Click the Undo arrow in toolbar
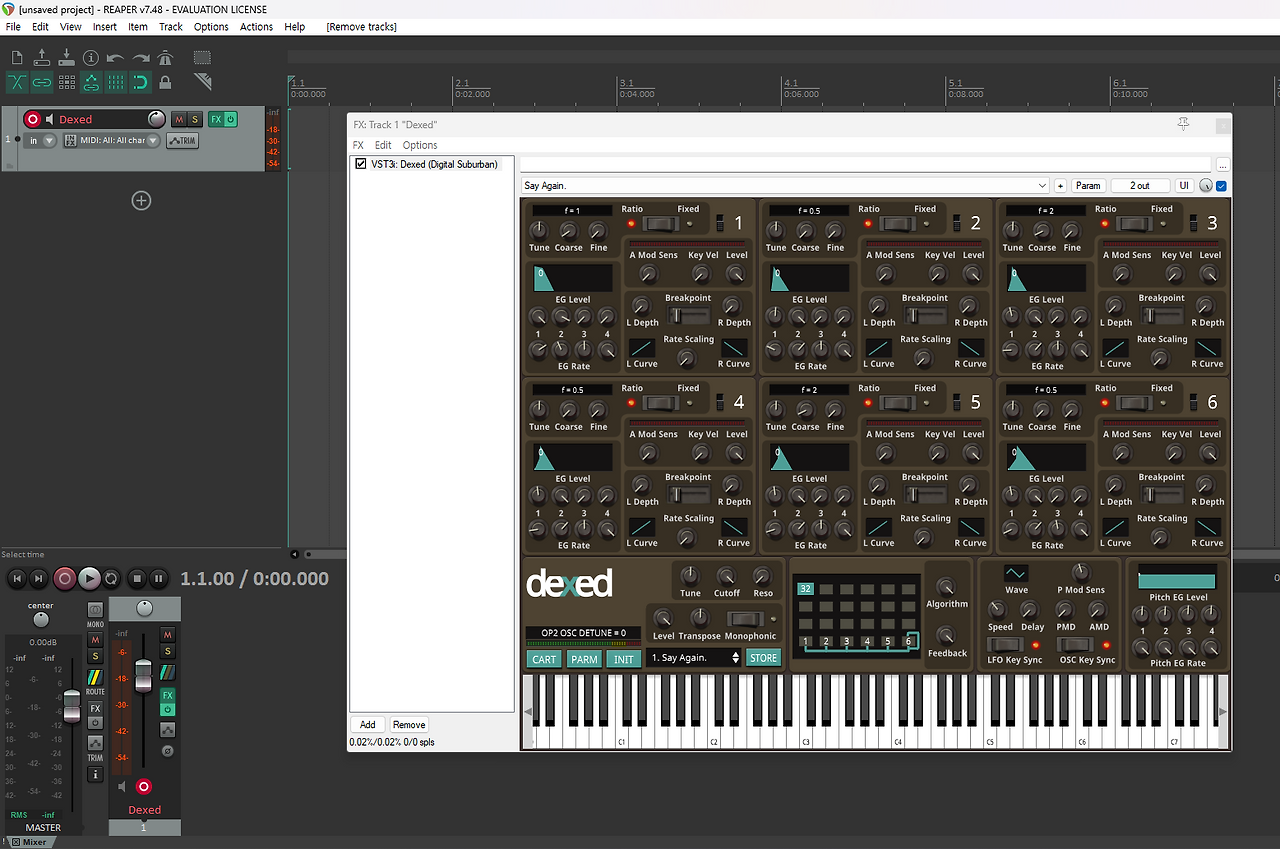 click(x=116, y=58)
